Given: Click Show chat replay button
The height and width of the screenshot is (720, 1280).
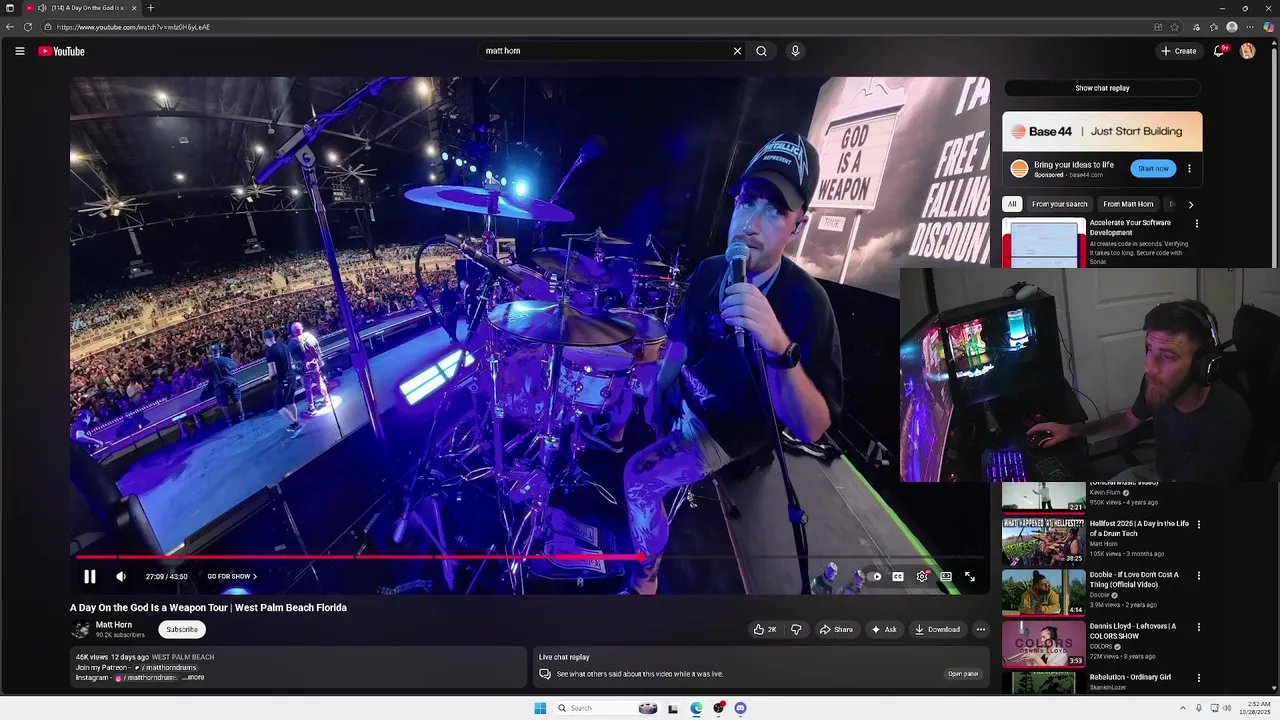Looking at the screenshot, I should coord(1102,88).
